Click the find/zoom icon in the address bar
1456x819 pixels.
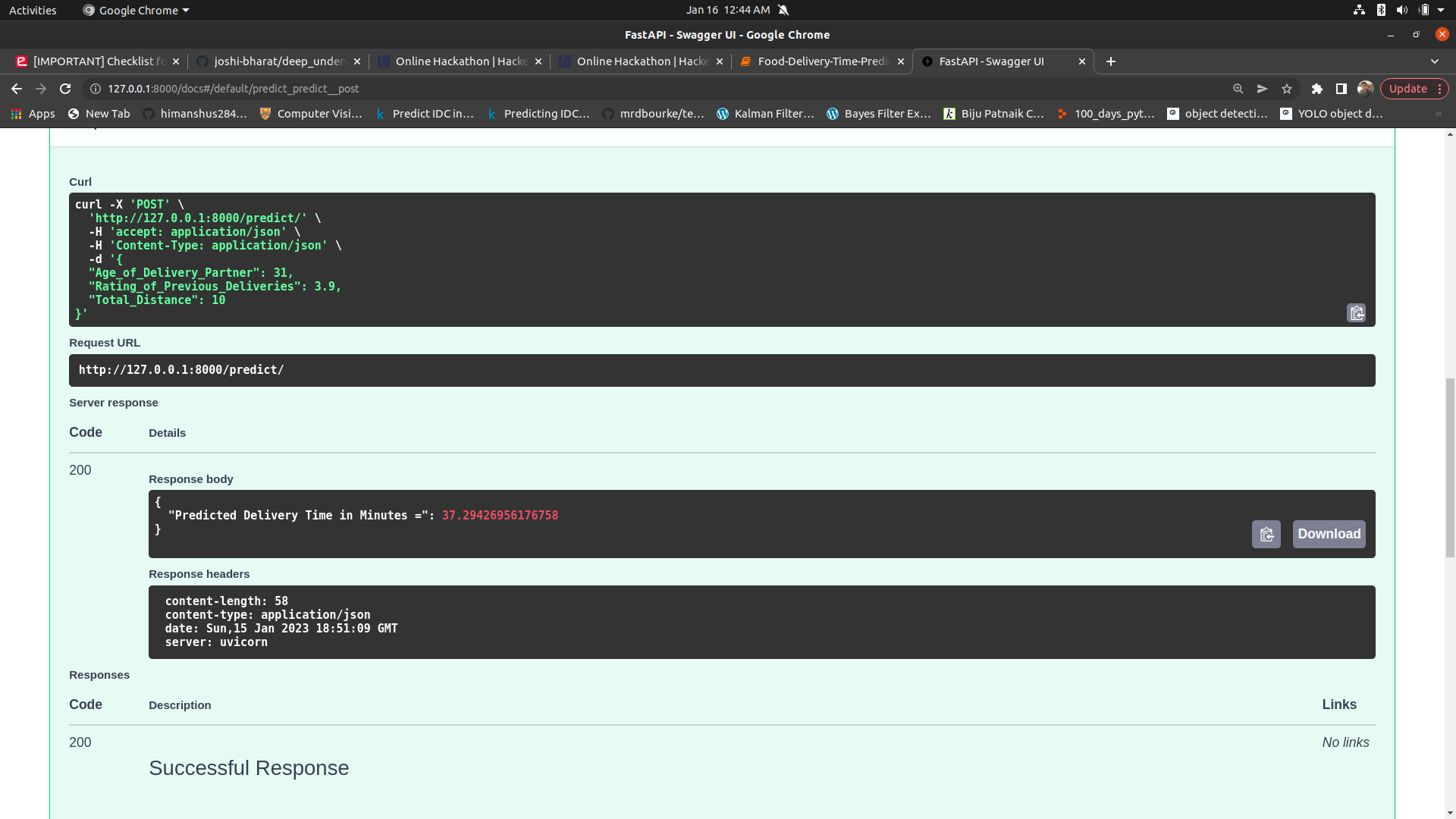point(1238,89)
